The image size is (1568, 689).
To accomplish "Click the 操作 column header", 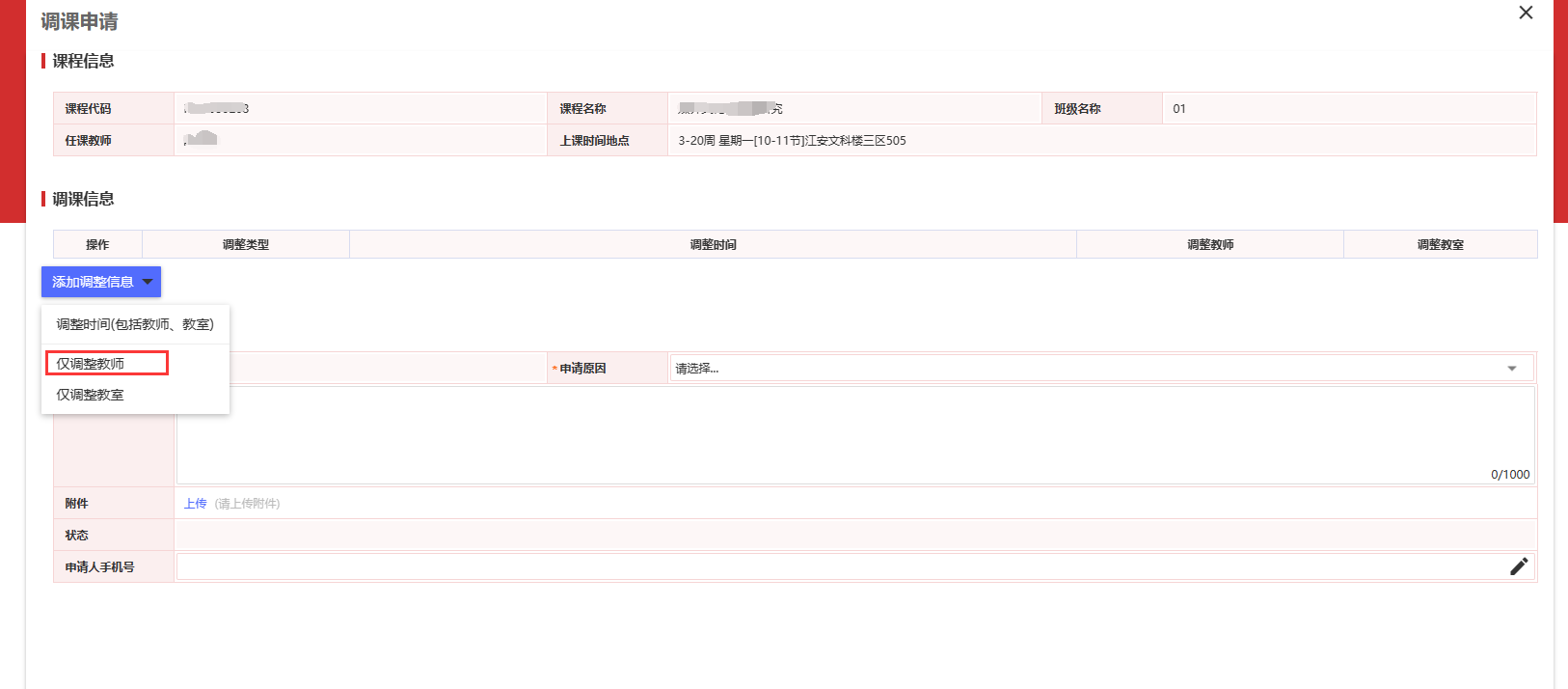I will point(97,245).
